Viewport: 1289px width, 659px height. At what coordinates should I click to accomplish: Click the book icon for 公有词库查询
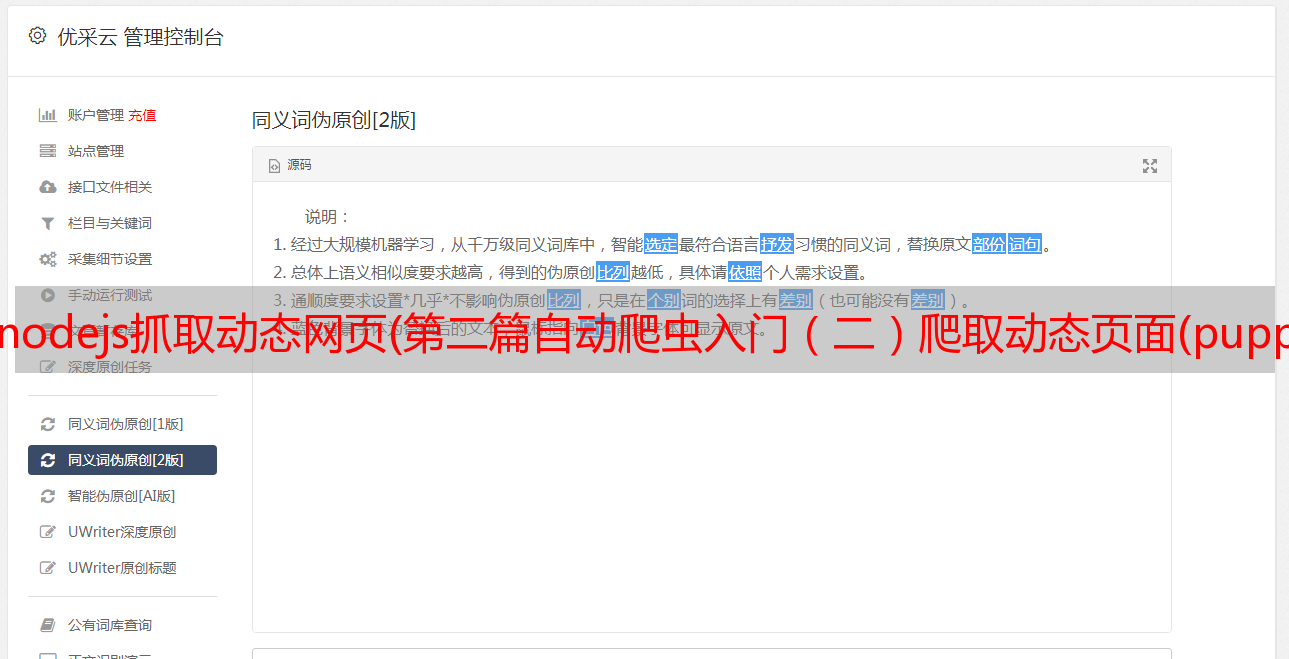point(47,625)
